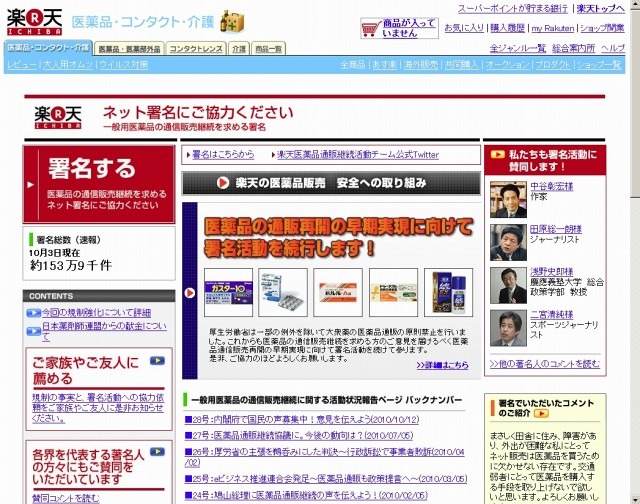Screen dimensions: 640x504
Task: Select the 医薬品・コンタクト・介護 tab
Action: pos(48,48)
